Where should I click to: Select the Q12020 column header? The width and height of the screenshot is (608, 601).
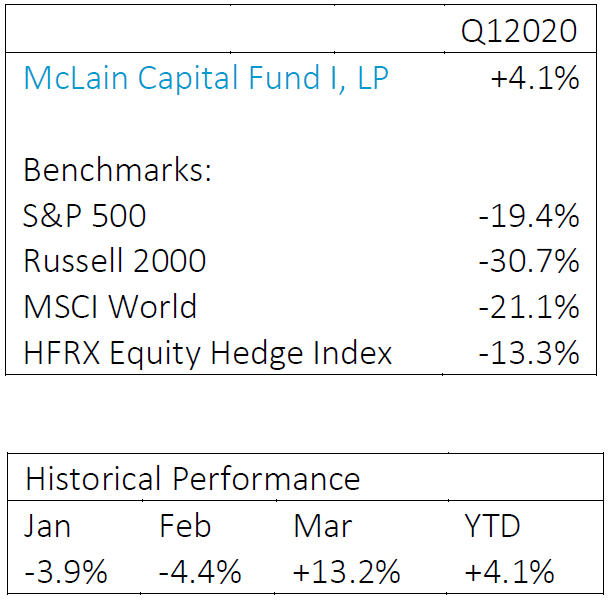pyautogui.click(x=519, y=31)
